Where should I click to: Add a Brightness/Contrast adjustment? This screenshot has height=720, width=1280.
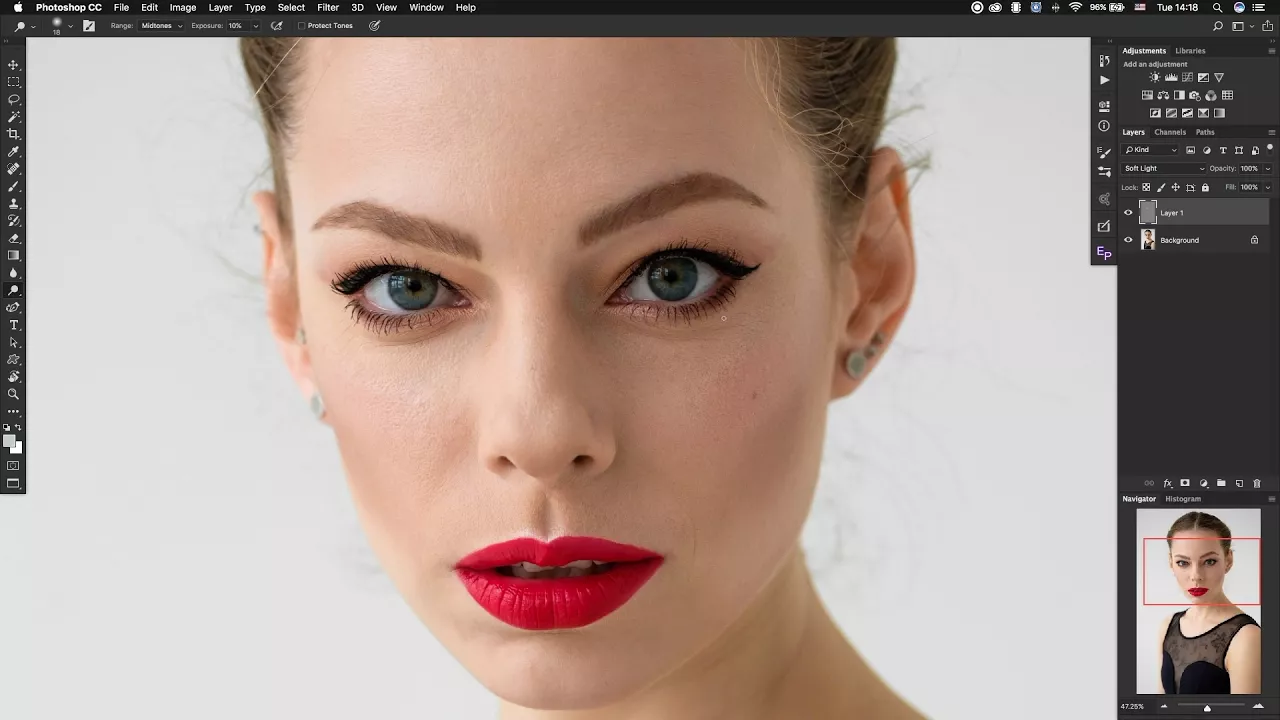coord(1155,77)
